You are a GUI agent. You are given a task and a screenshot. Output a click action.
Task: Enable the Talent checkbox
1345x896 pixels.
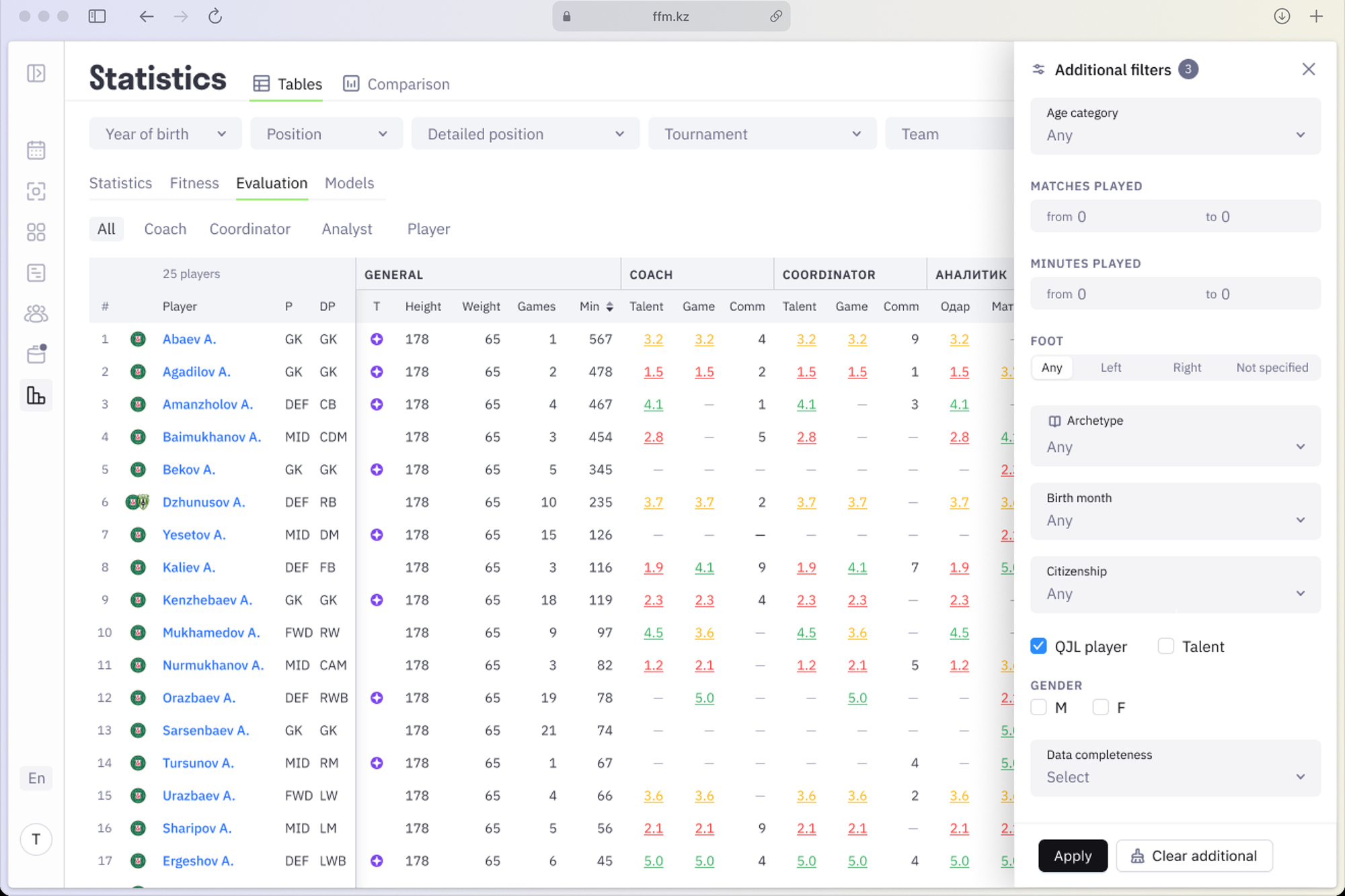[x=1165, y=646]
